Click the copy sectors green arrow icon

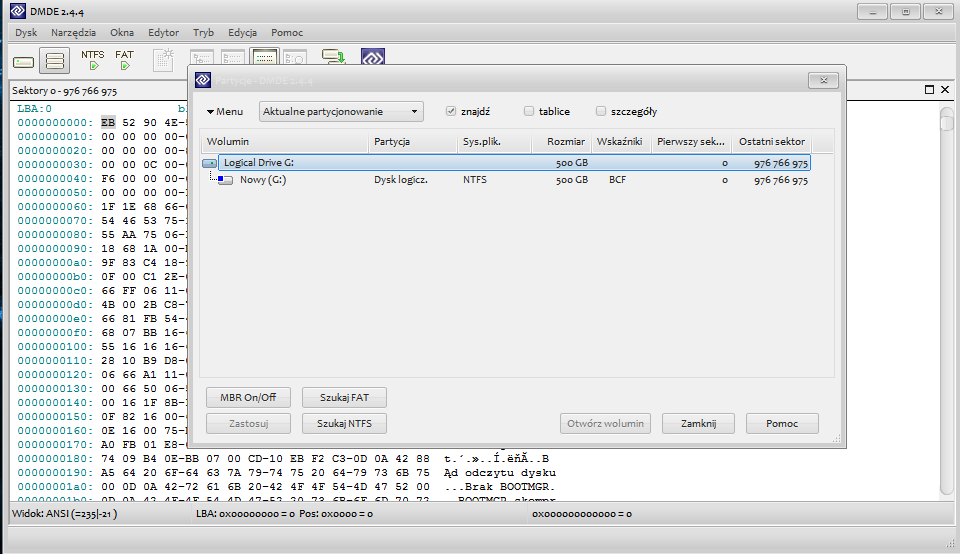[334, 56]
